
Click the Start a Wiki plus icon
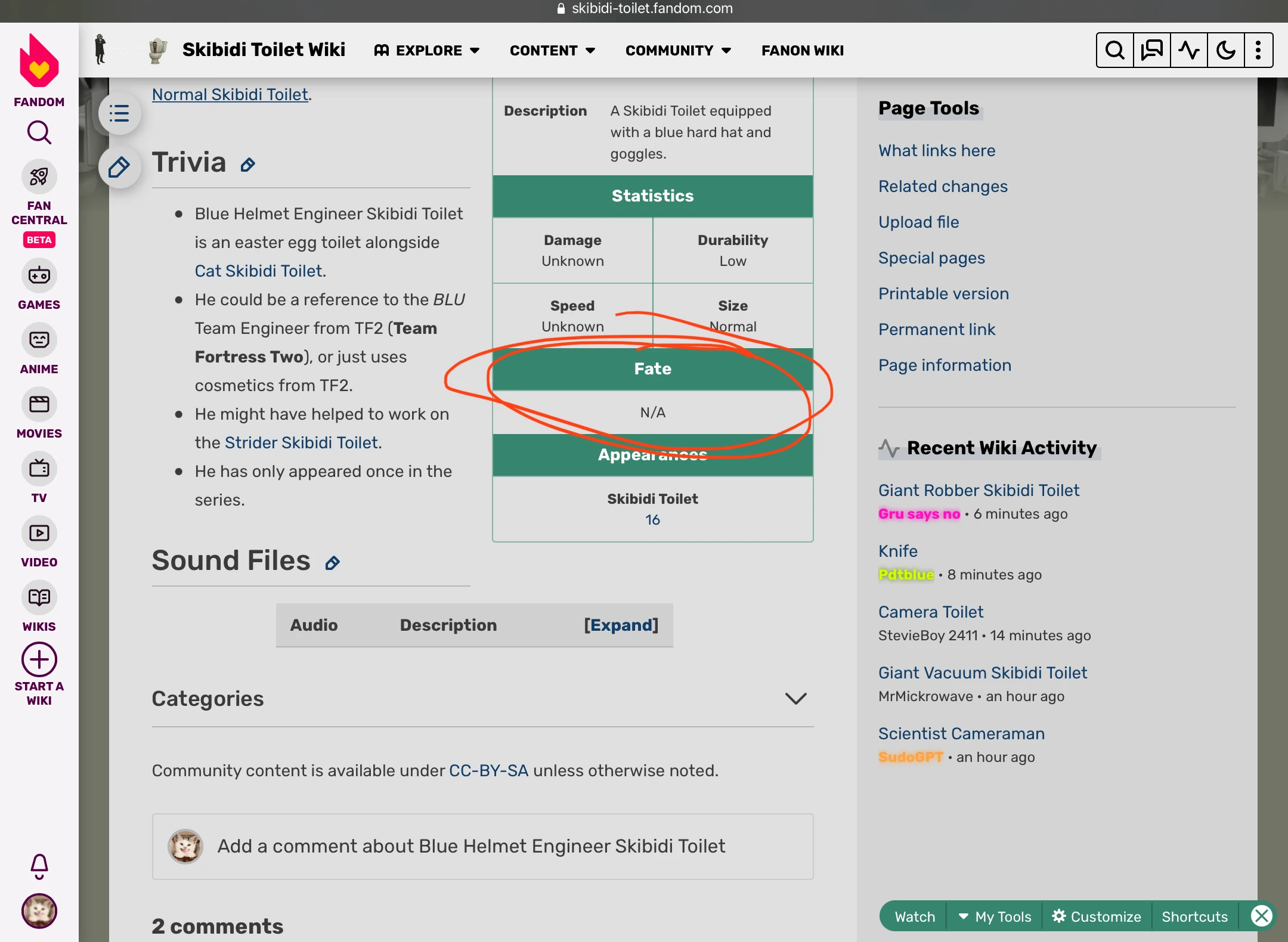(39, 659)
